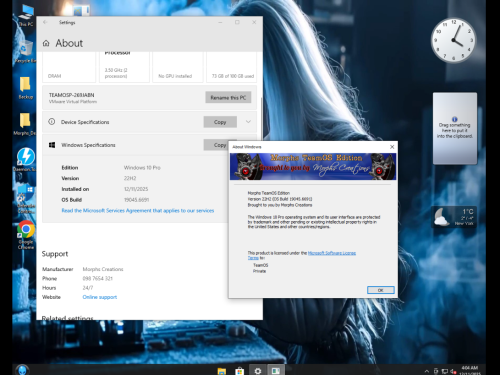Click the Settings back arrow
Image resolution: width=500 pixels, height=375 pixels.
click(x=45, y=22)
